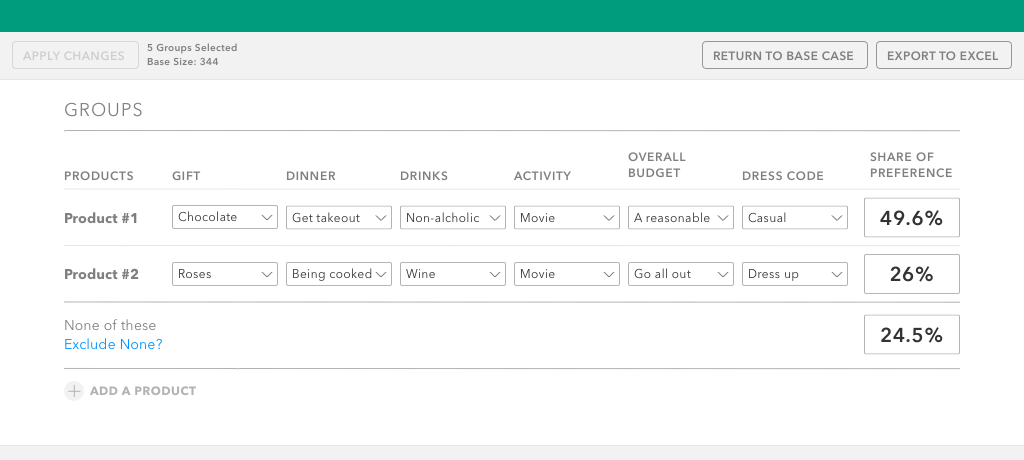Expand Product #2 Dinner dropdown showing Being cooked

pos(338,274)
